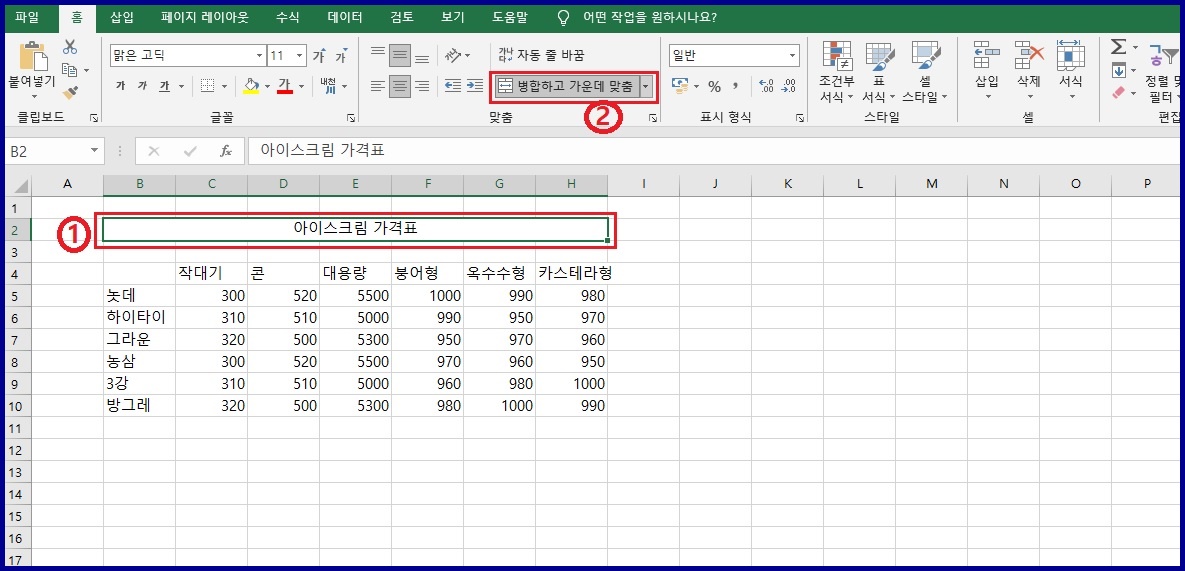Select column J header
Image resolution: width=1185 pixels, height=571 pixels.
pos(715,184)
